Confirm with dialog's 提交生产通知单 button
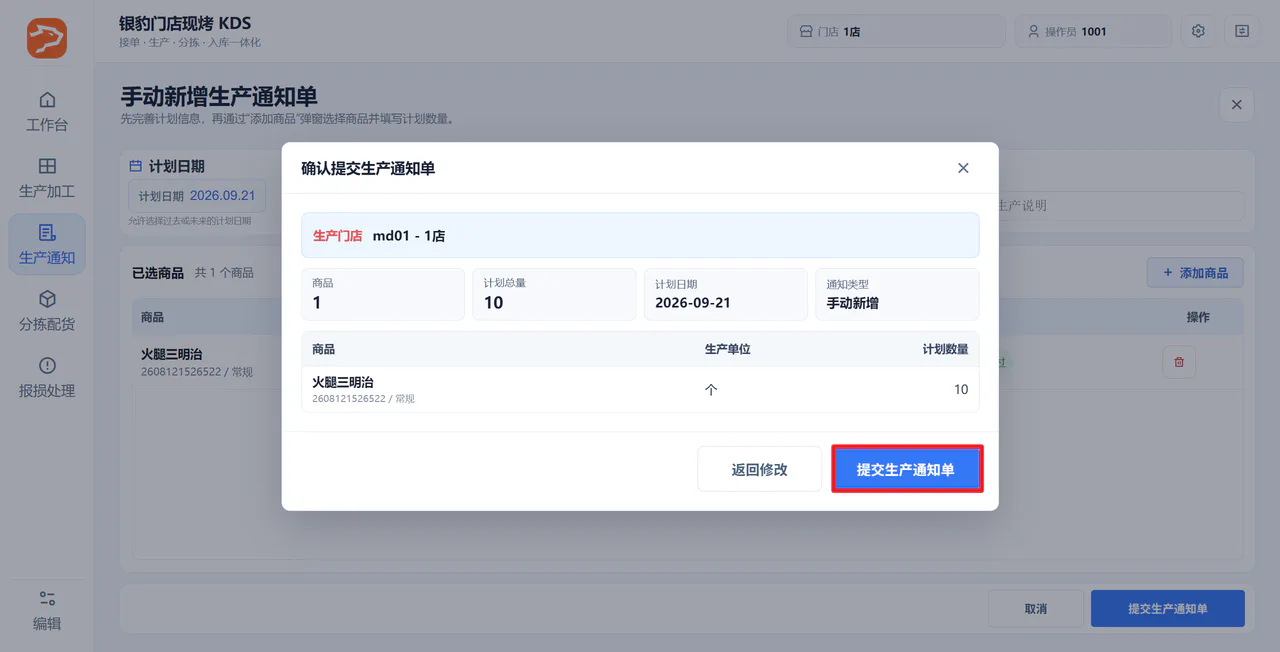The width and height of the screenshot is (1280, 652). [906, 469]
